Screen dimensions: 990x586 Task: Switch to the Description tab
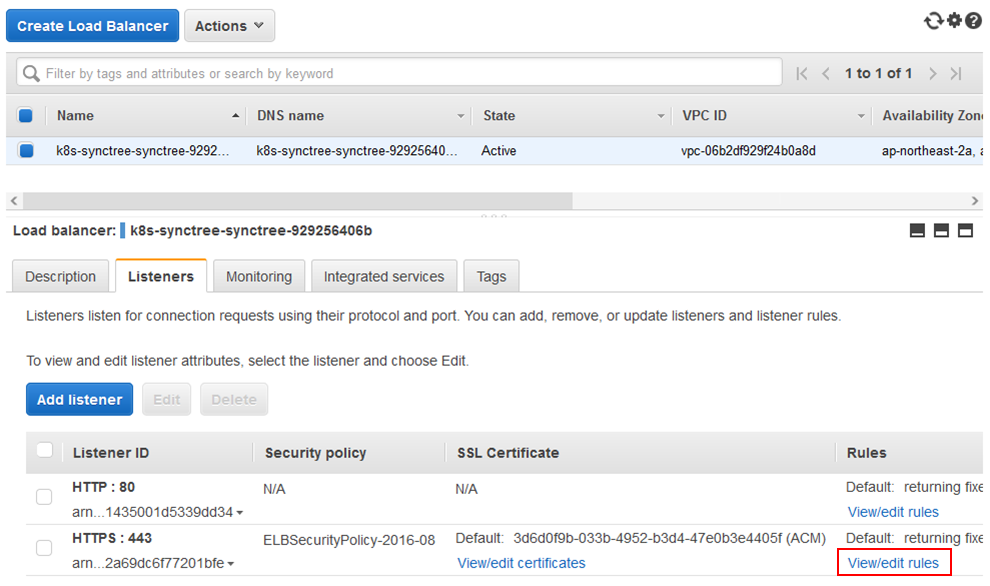click(x=61, y=277)
